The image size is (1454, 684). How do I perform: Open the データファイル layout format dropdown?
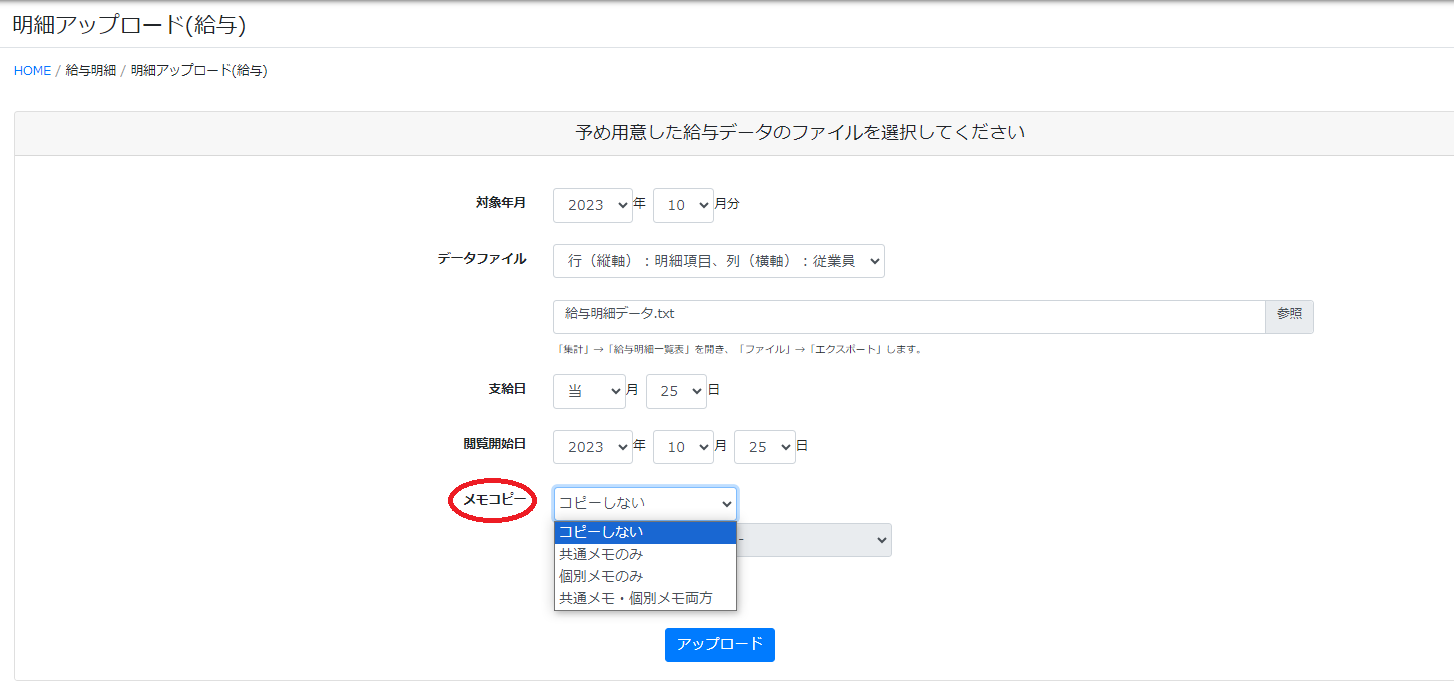(718, 261)
